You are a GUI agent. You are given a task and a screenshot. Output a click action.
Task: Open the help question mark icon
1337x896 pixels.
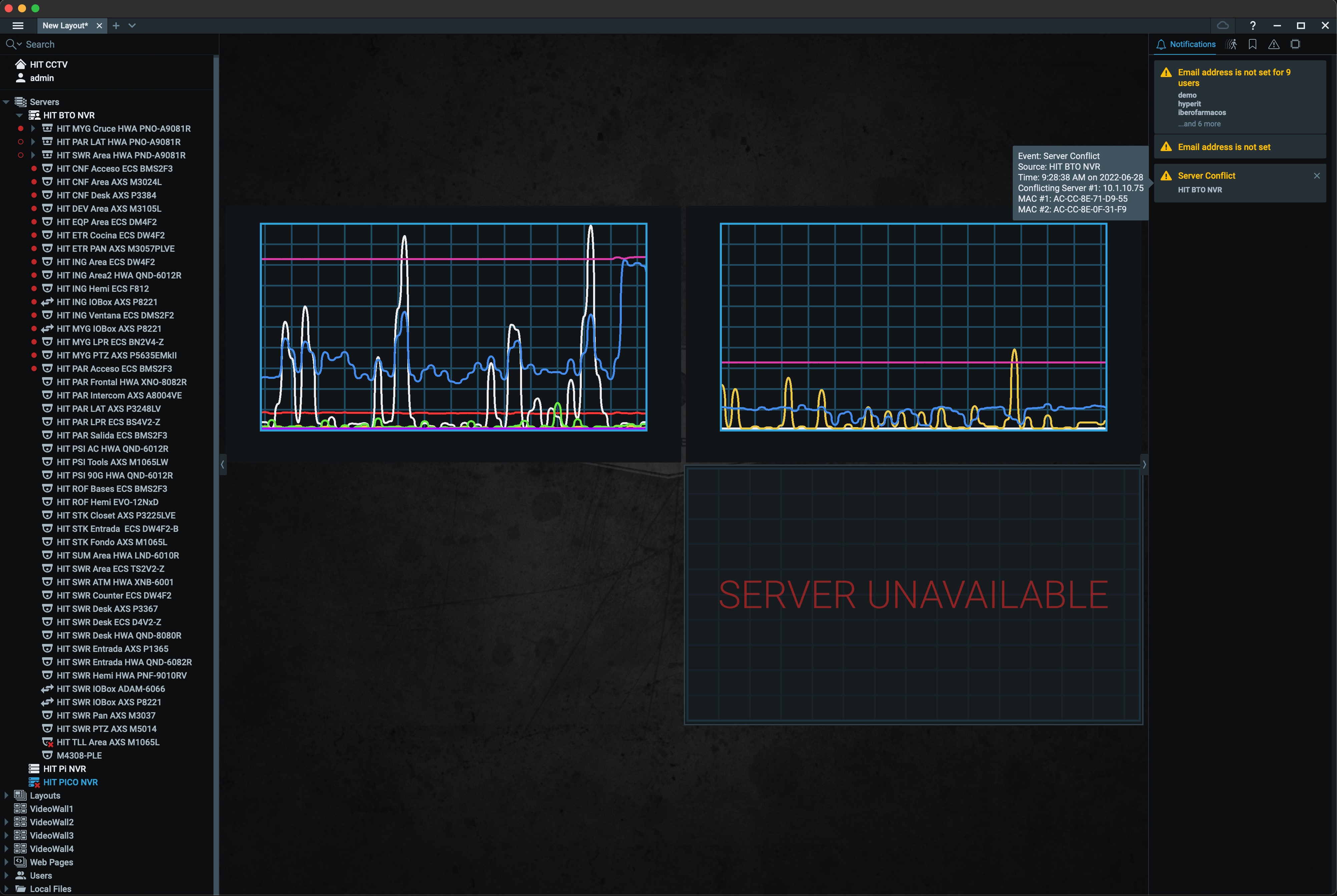coord(1252,26)
